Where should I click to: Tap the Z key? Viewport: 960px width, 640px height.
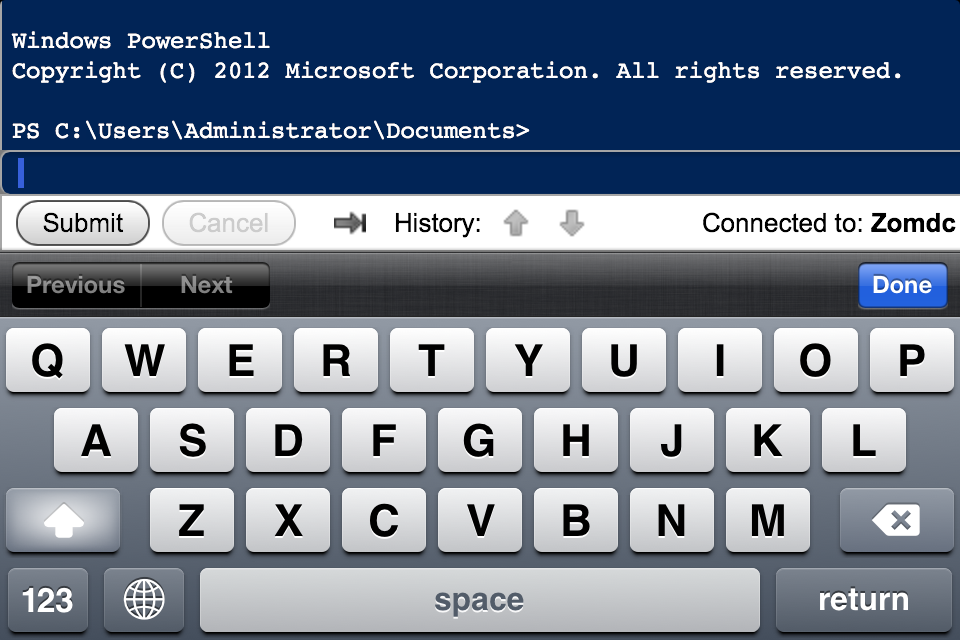tap(192, 521)
